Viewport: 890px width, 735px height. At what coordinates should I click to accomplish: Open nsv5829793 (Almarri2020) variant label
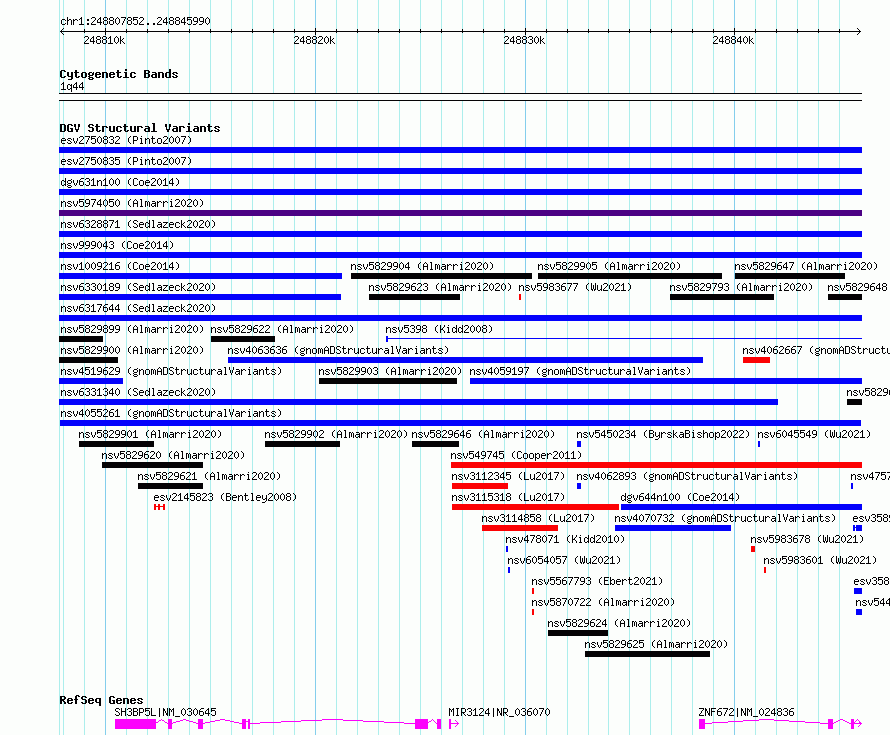(x=741, y=287)
